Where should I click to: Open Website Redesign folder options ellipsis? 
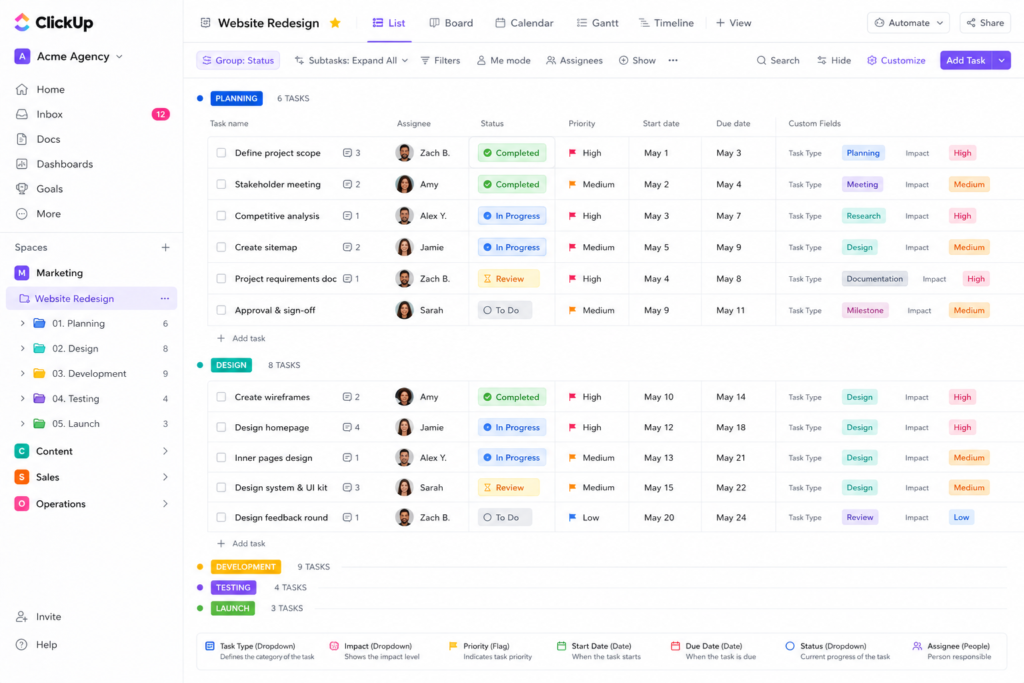point(165,298)
